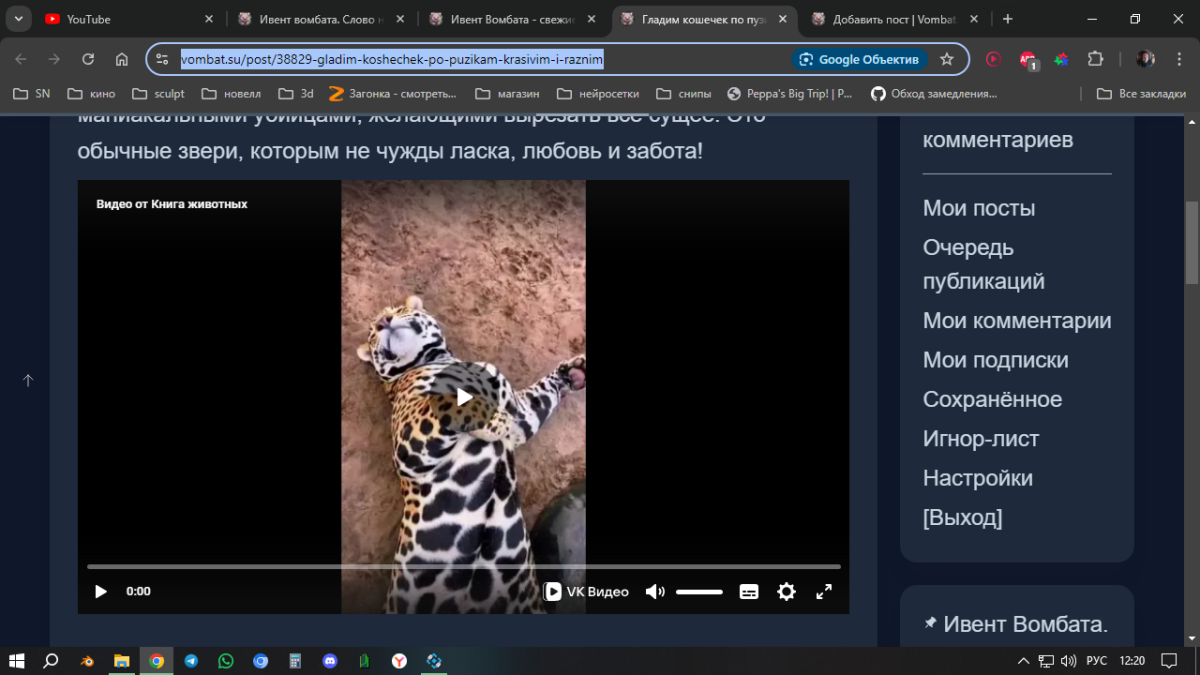1200x675 pixels.
Task: Open the pinned 'Ивент Вомбата.' post link
Action: click(x=1025, y=625)
